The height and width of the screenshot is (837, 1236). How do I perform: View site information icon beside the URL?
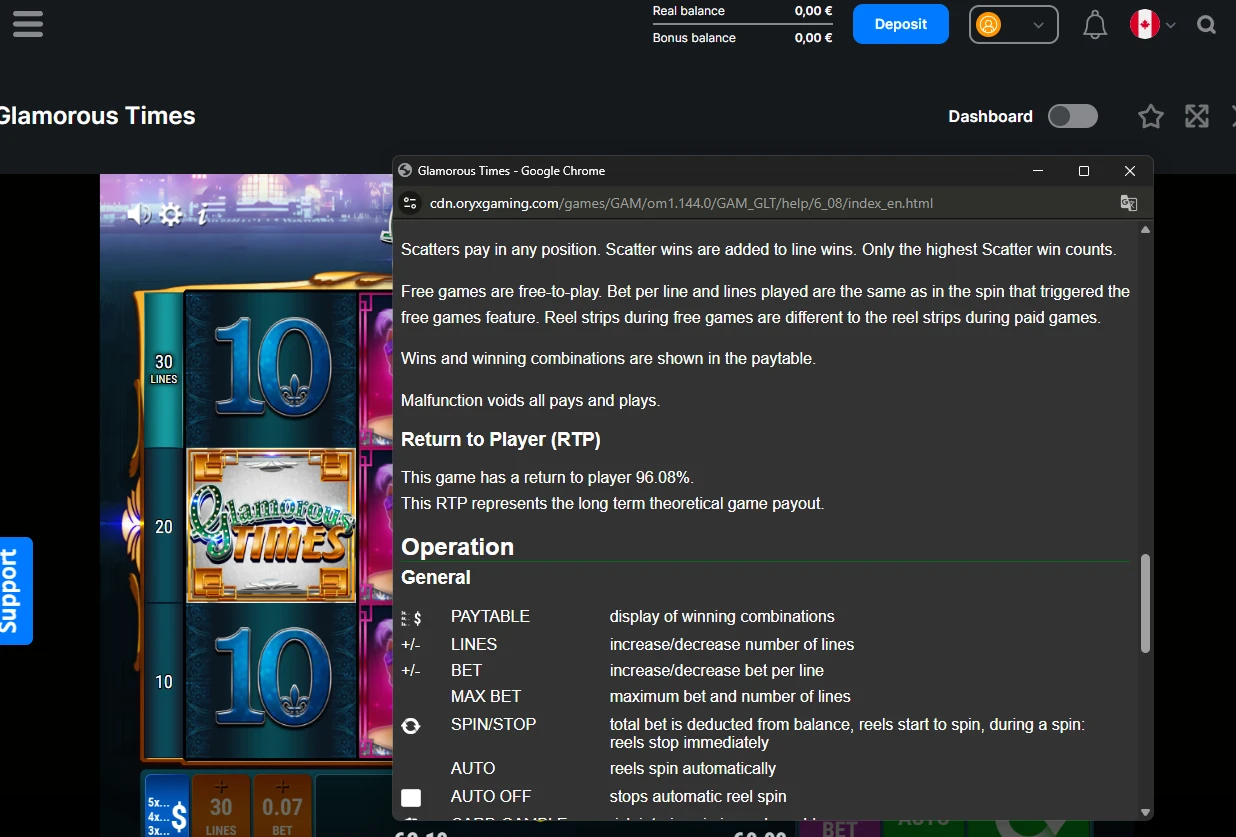pyautogui.click(x=409, y=203)
